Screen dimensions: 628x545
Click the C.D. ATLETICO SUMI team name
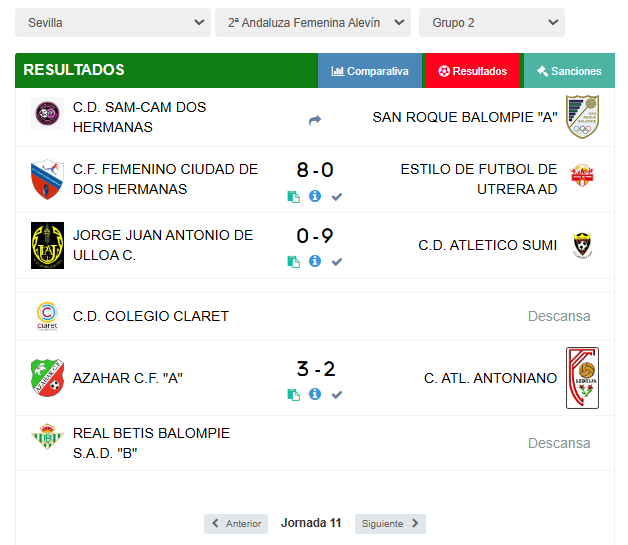487,245
